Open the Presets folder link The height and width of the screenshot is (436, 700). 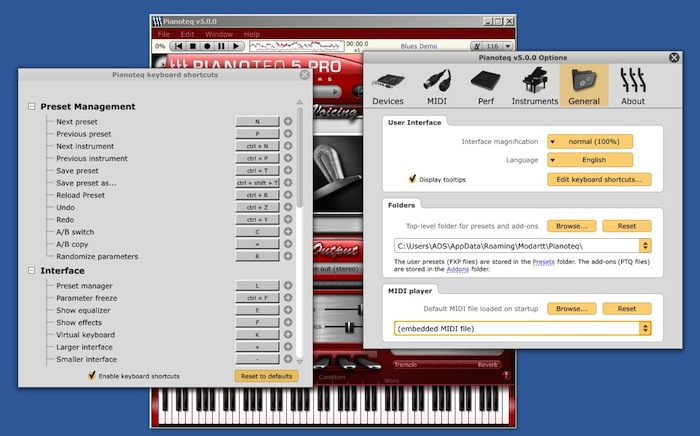[543, 262]
